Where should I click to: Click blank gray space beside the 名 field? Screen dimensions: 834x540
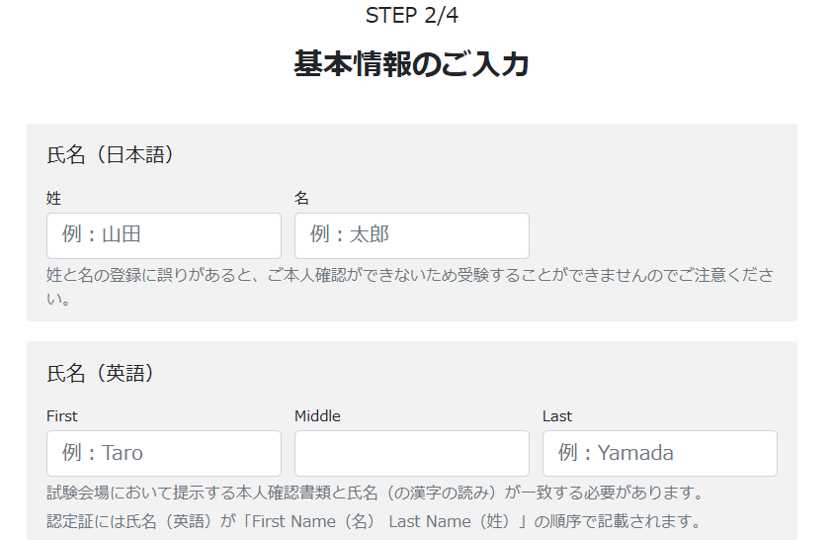click(x=660, y=236)
